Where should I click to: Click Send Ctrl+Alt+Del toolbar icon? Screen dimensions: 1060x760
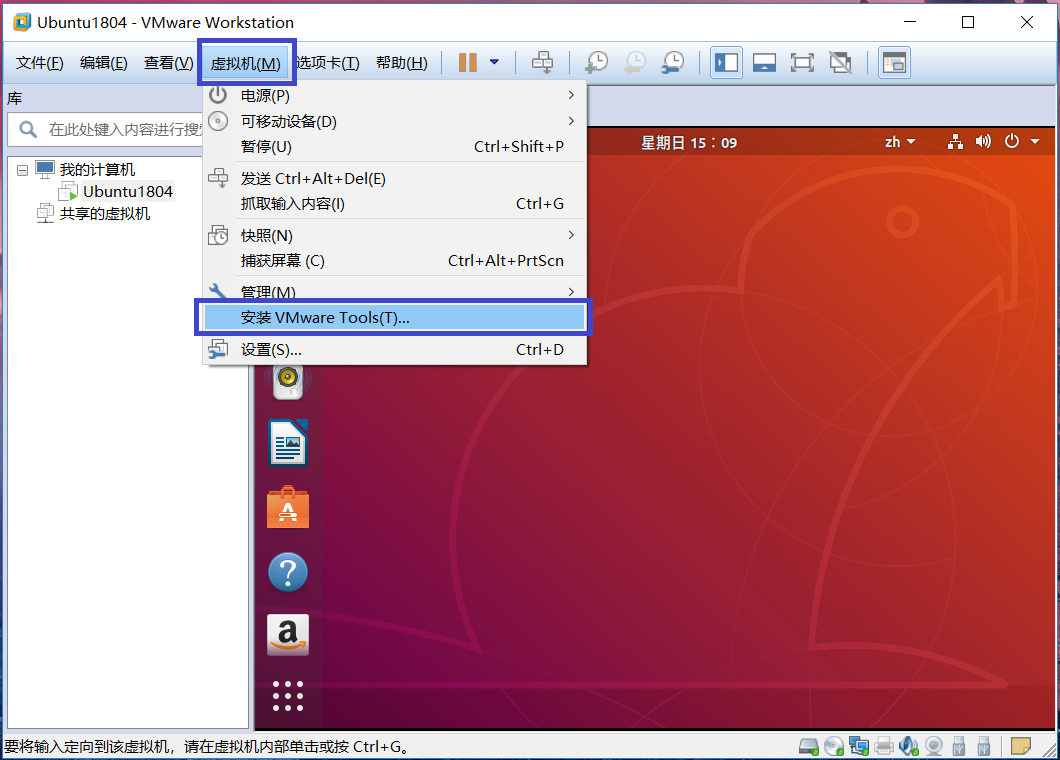[x=542, y=62]
